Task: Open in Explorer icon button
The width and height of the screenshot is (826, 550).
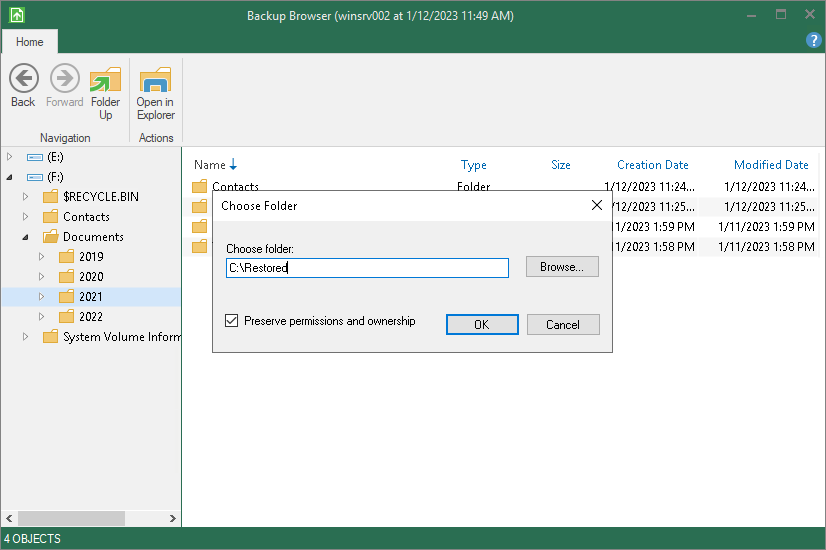Action: click(x=155, y=80)
